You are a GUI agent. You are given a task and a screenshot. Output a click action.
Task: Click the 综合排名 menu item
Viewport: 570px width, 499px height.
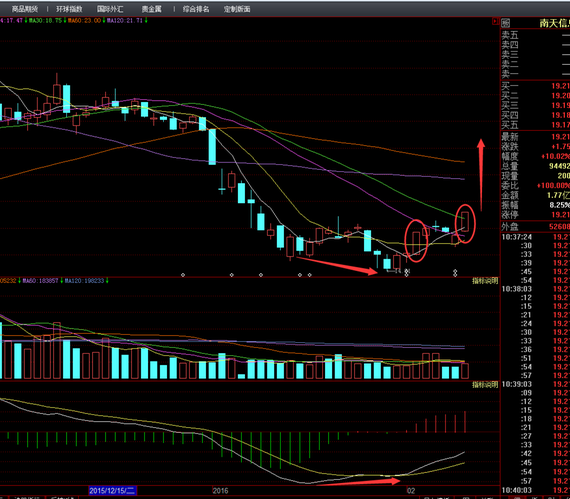click(196, 9)
